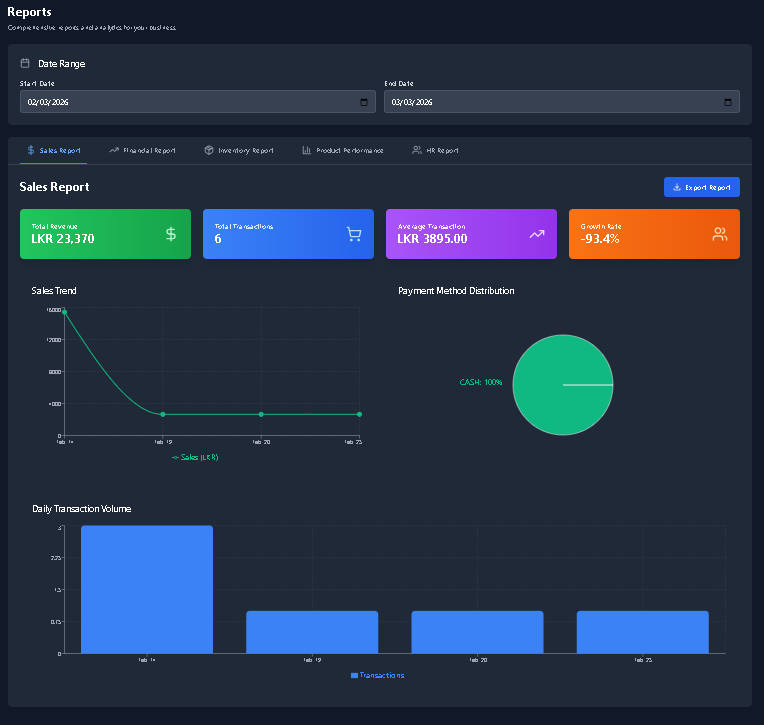This screenshot has height=725, width=764.
Task: Click the Feb 20 bar in Daily Transaction Volume
Action: 478,632
